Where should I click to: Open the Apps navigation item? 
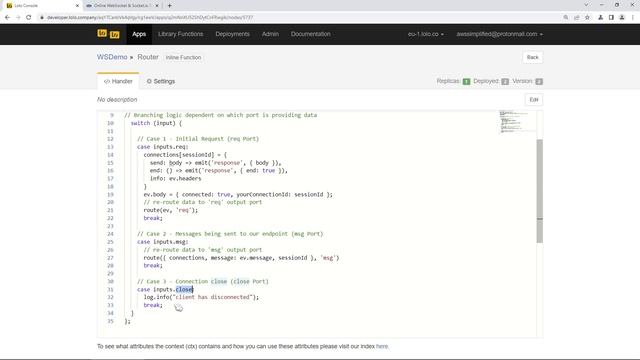[139, 34]
